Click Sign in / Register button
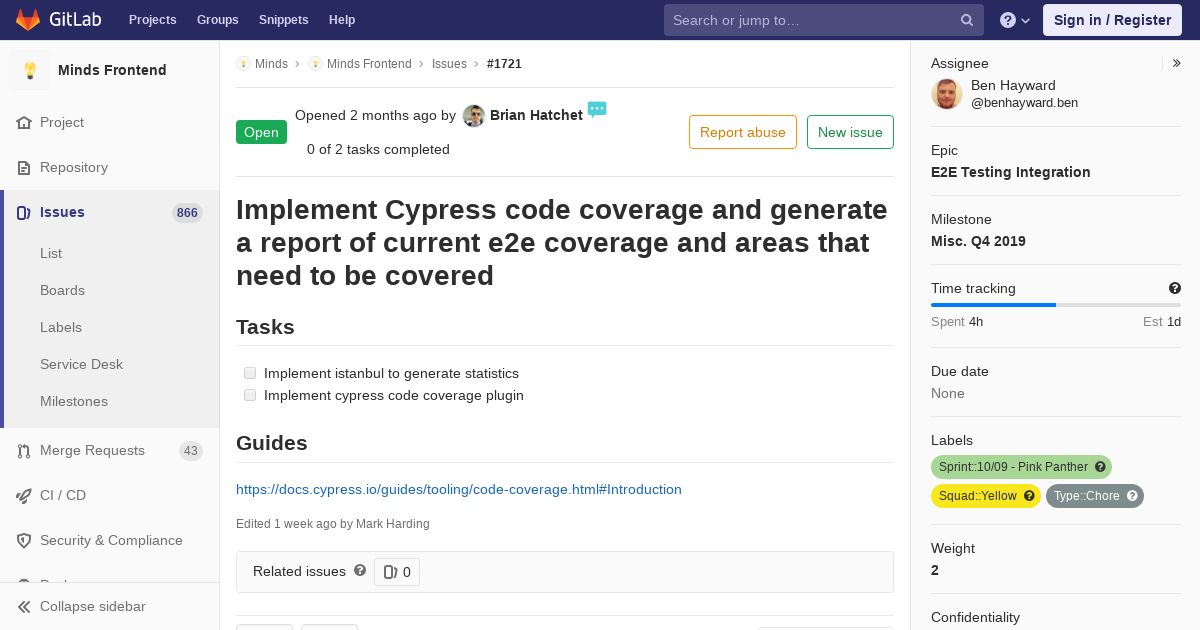Viewport: 1200px width, 630px height. (x=1112, y=20)
